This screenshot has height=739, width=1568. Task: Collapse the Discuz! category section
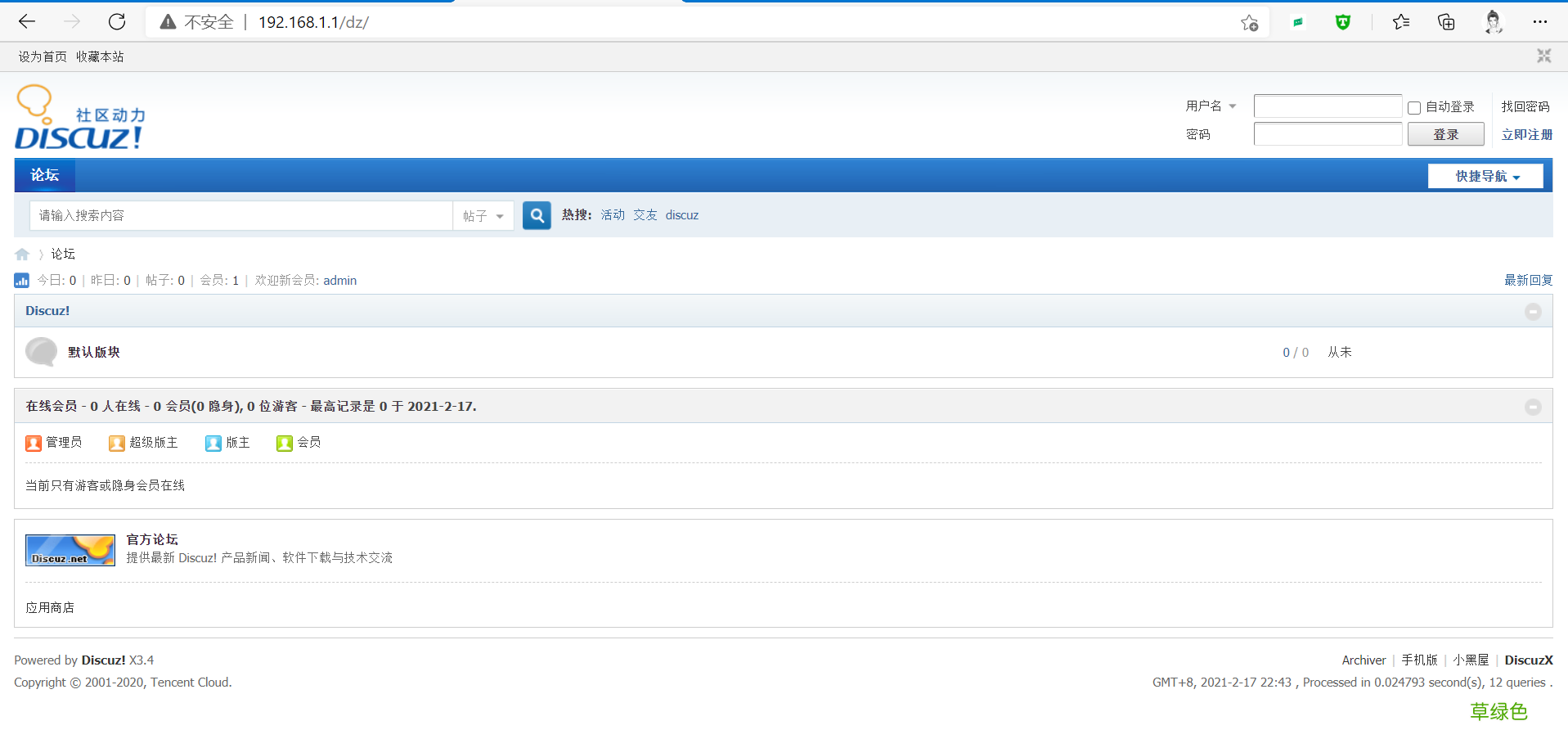coord(1534,311)
